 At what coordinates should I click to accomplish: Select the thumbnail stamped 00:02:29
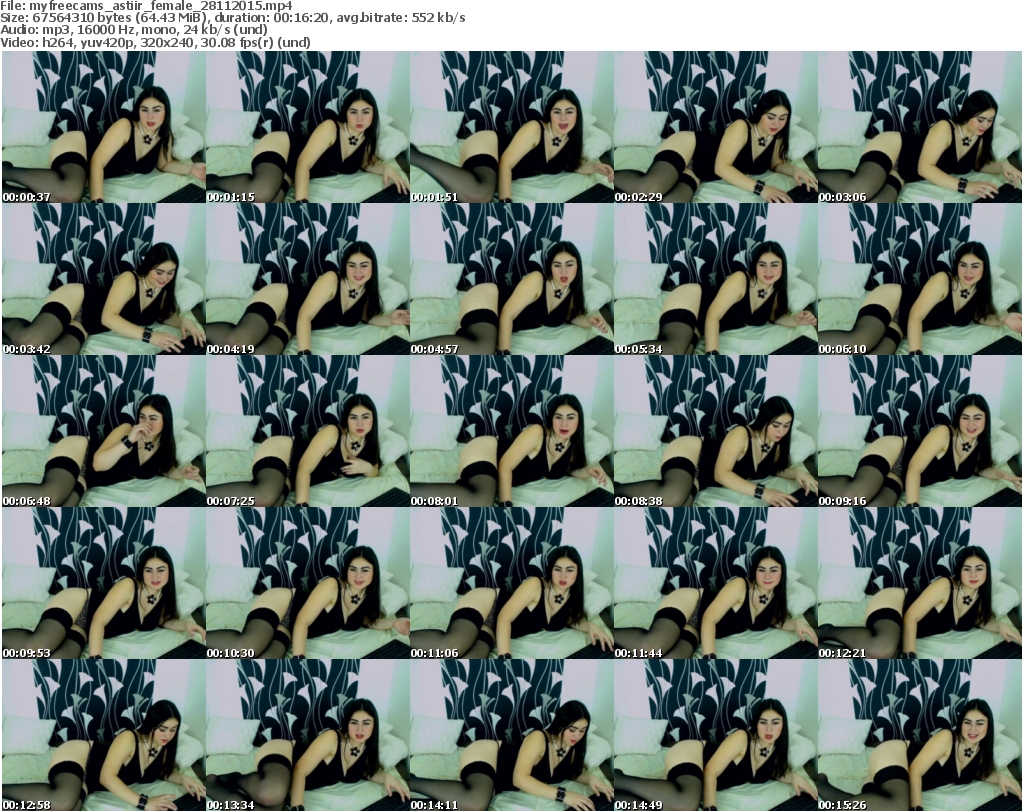point(715,127)
